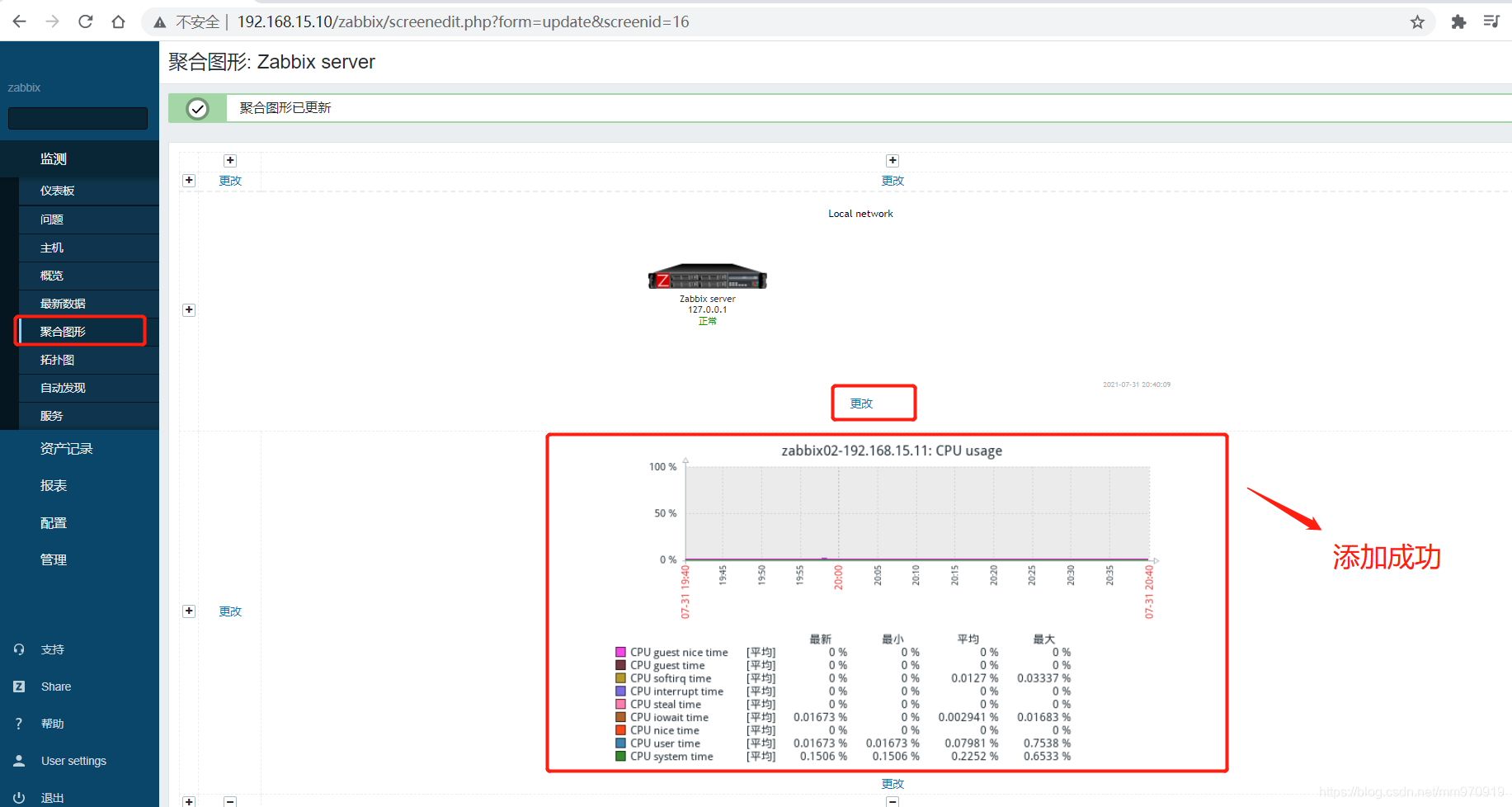Click 更改 link below the CPU usage graph

pyautogui.click(x=893, y=784)
